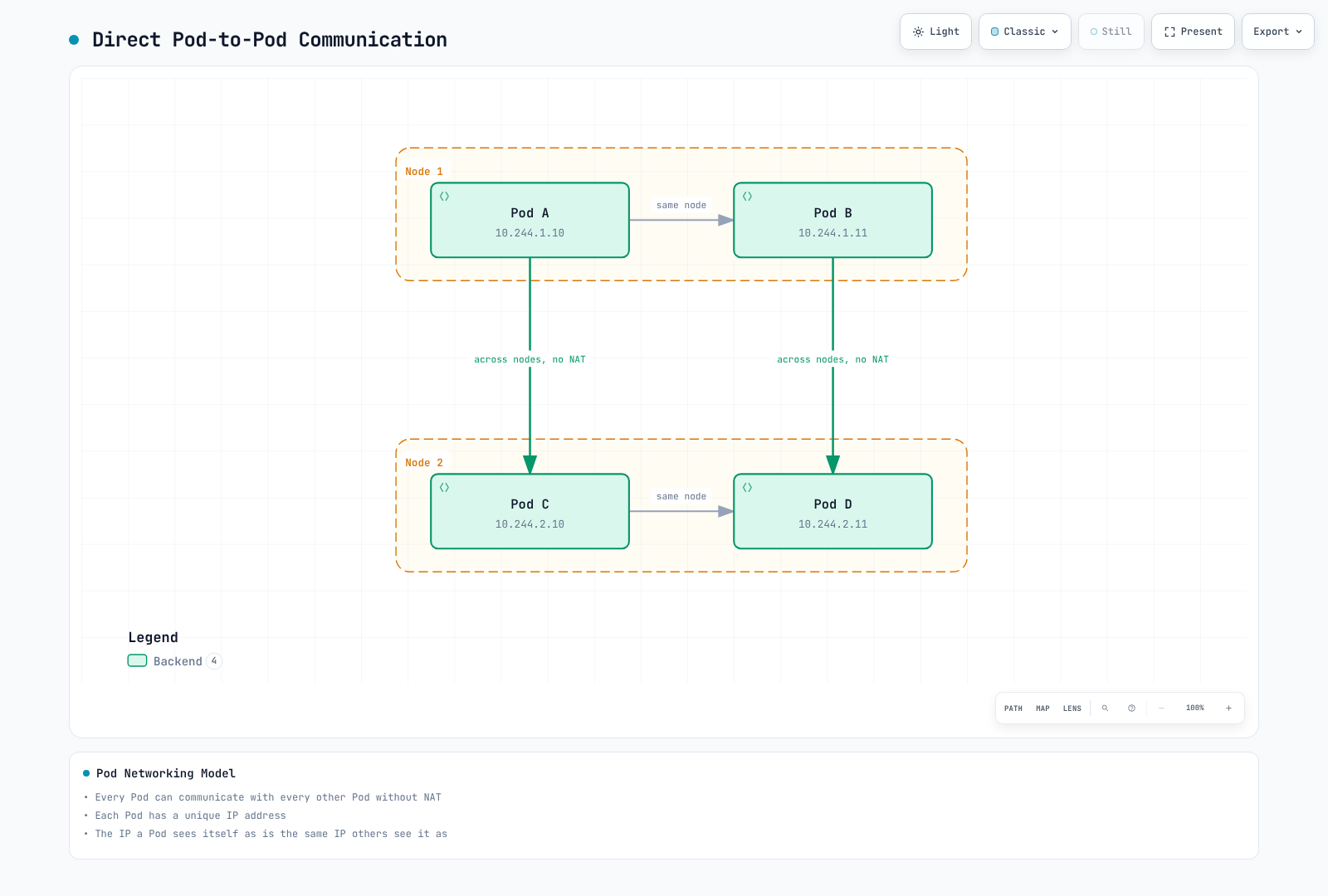Viewport: 1328px width, 896px height.
Task: Toggle the Still animation button
Action: click(1111, 32)
